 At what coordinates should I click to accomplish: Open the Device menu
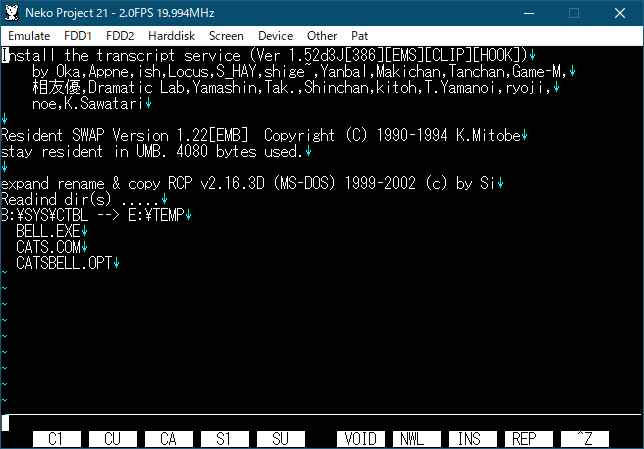pyautogui.click(x=276, y=36)
